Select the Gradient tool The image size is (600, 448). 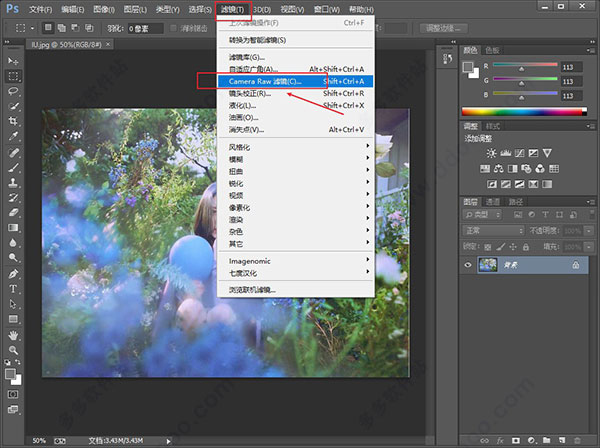pyautogui.click(x=13, y=228)
